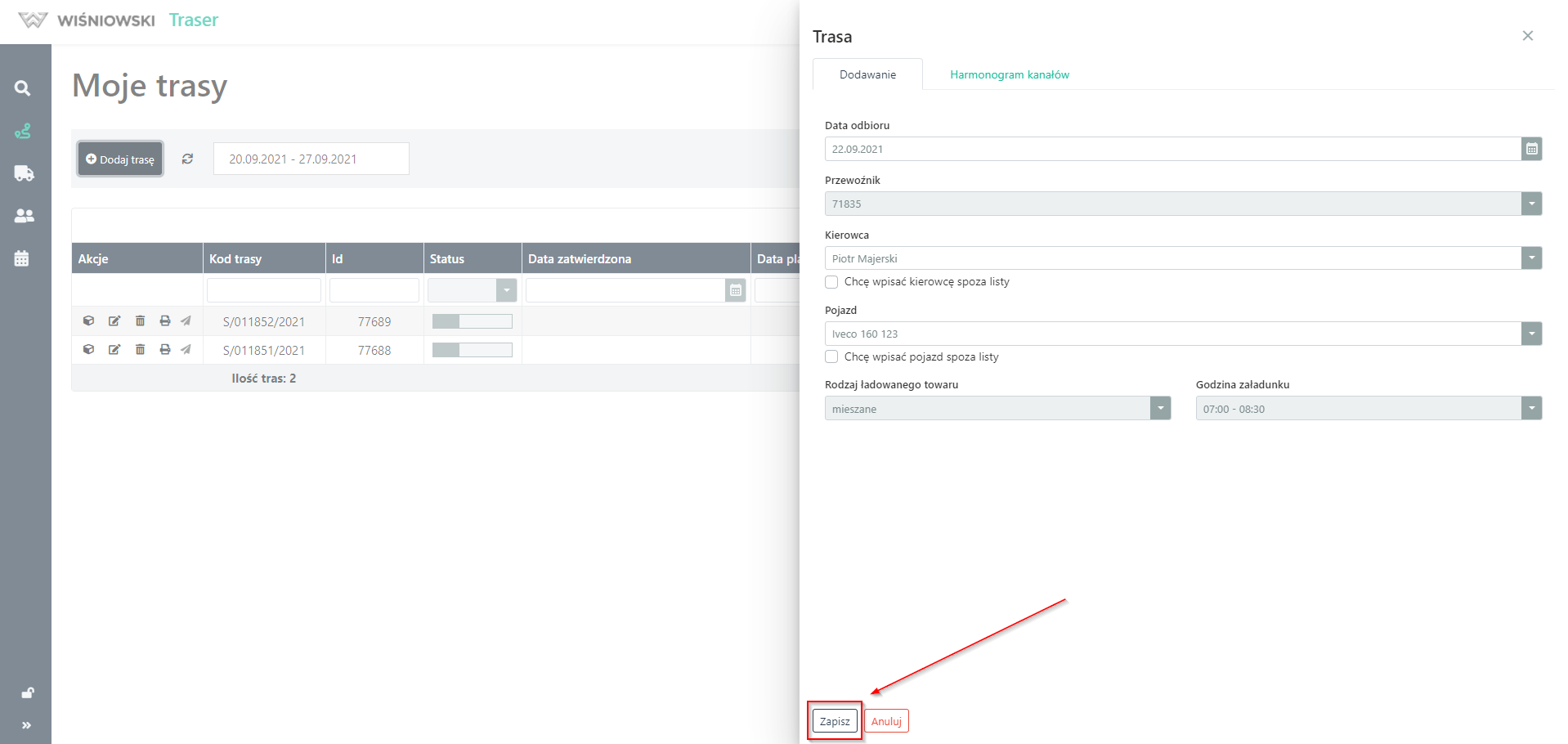Click the status progress bar of route 77689
Image resolution: width=1568 pixels, height=744 pixels.
[x=472, y=321]
